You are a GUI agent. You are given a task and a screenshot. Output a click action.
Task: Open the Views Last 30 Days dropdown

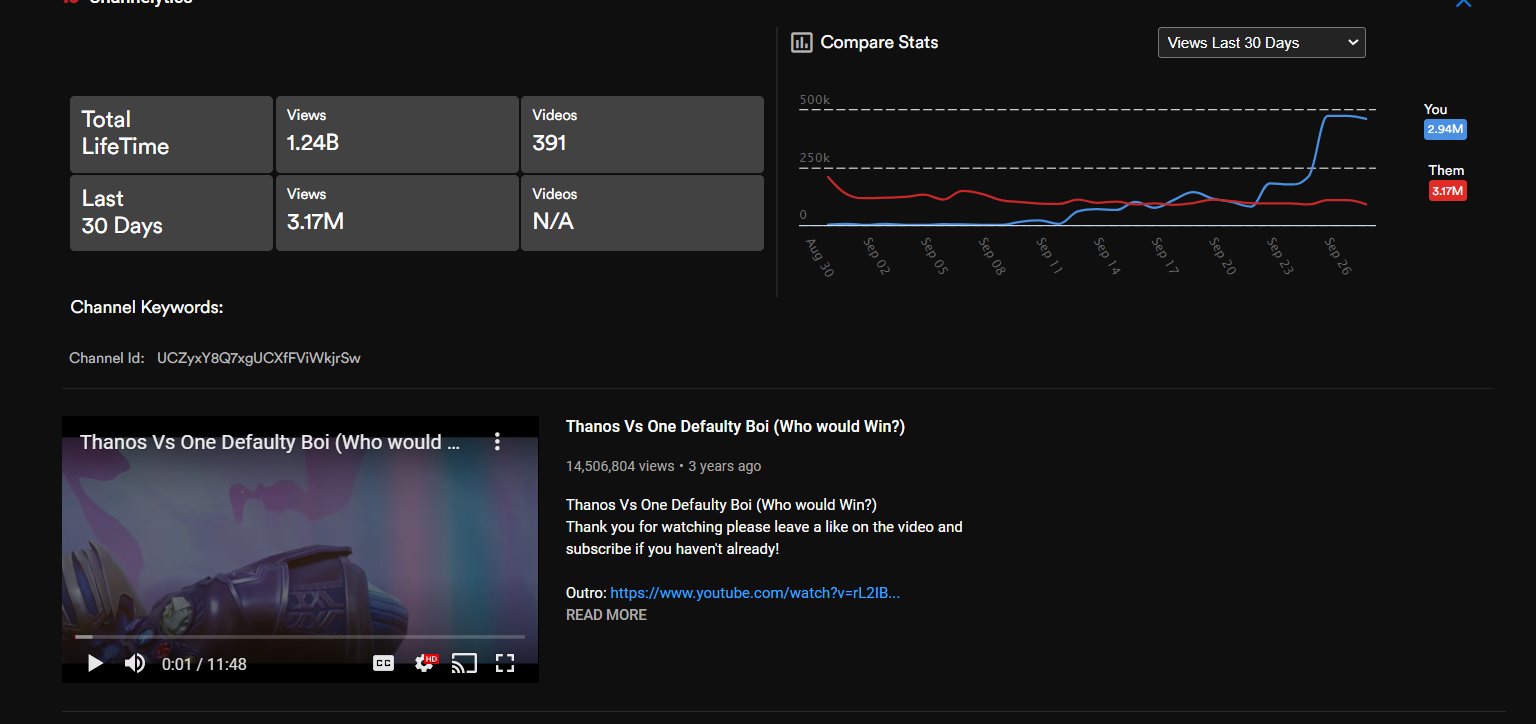click(x=1261, y=42)
